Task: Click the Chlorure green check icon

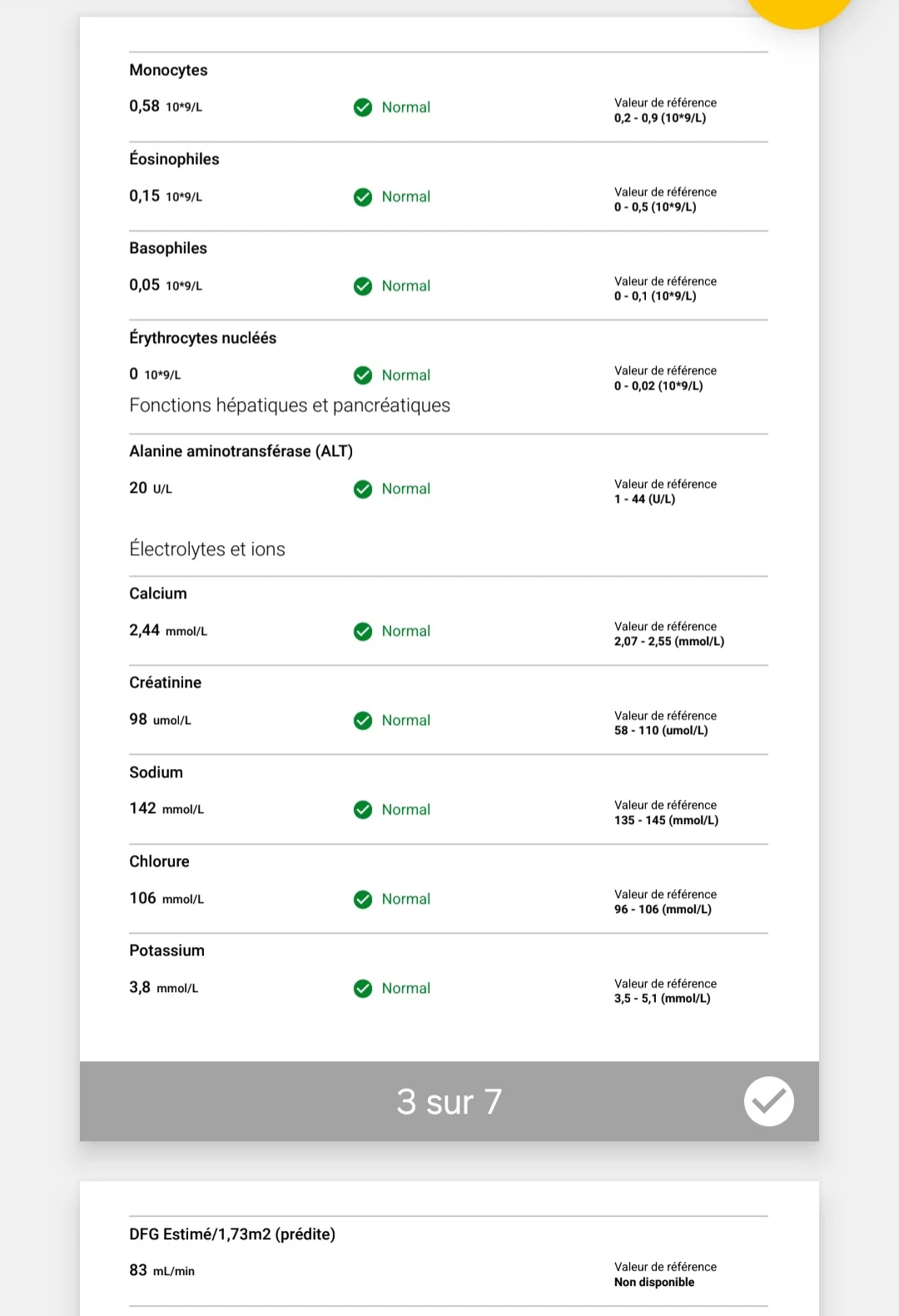Action: coord(363,900)
